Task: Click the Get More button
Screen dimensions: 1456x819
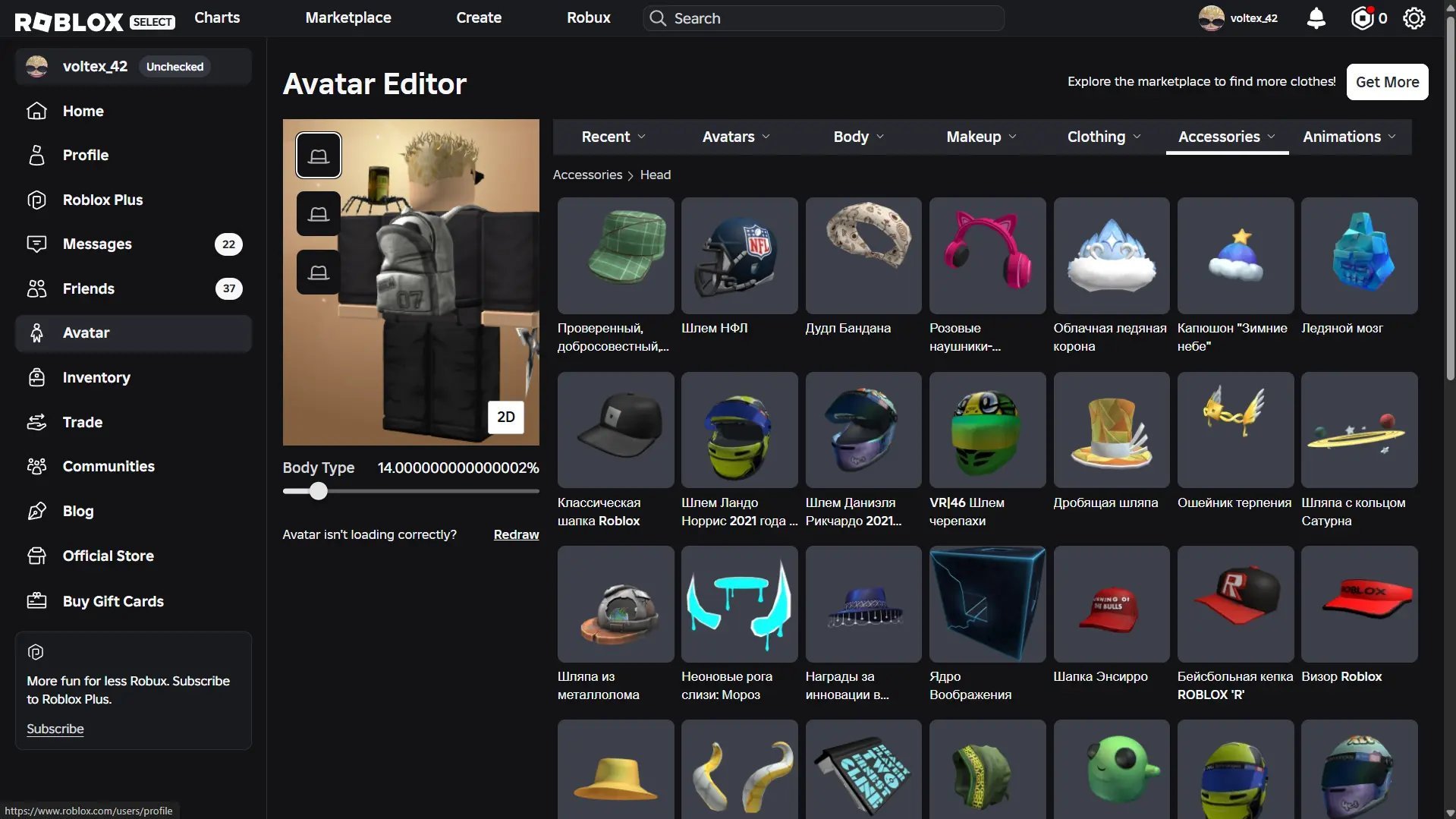Action: click(1387, 82)
